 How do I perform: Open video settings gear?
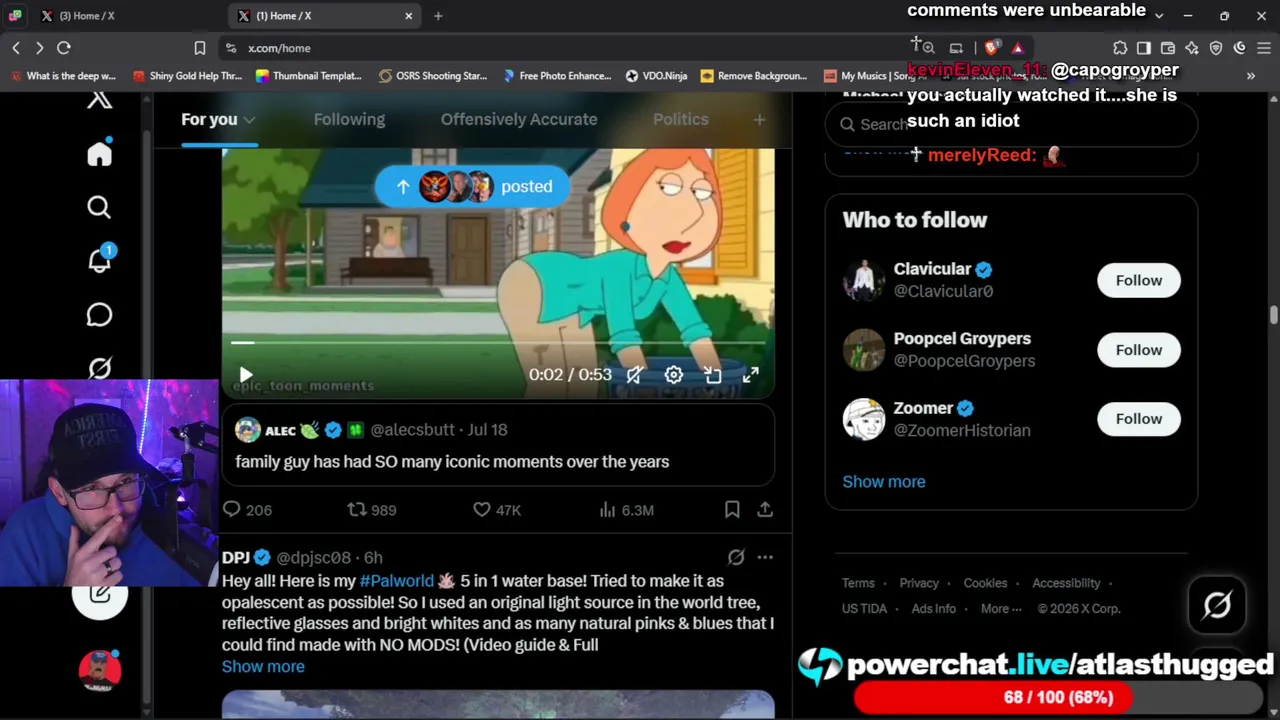(x=673, y=375)
